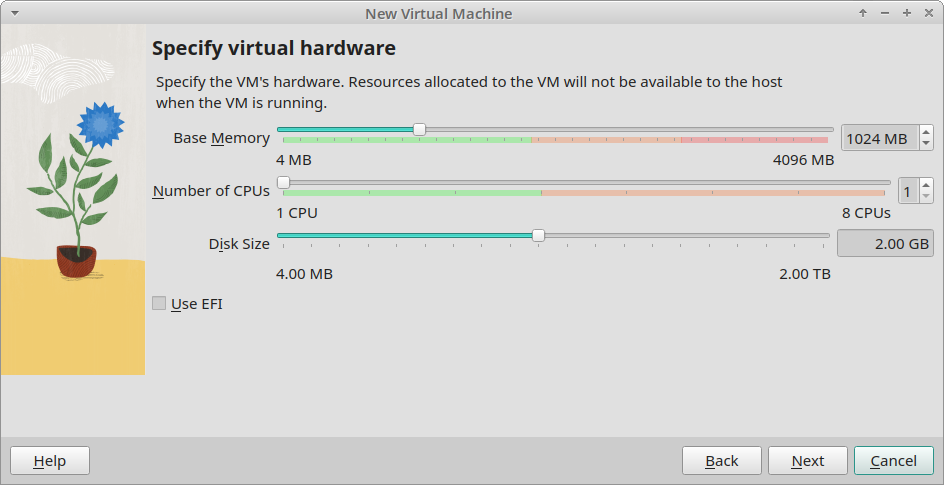Cancel the New Virtual Machine wizard
The image size is (944, 485).
(894, 460)
